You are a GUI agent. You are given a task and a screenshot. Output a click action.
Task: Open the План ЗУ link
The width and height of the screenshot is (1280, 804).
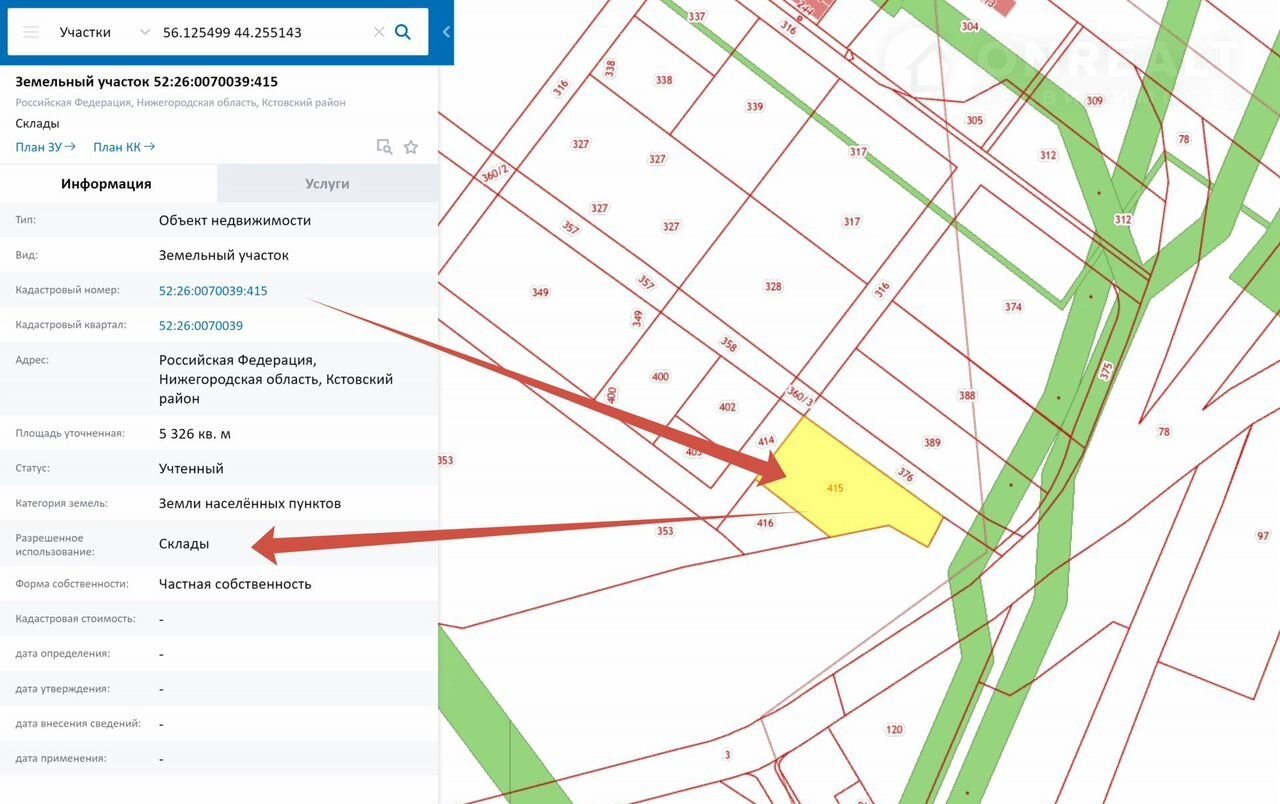click(x=46, y=147)
